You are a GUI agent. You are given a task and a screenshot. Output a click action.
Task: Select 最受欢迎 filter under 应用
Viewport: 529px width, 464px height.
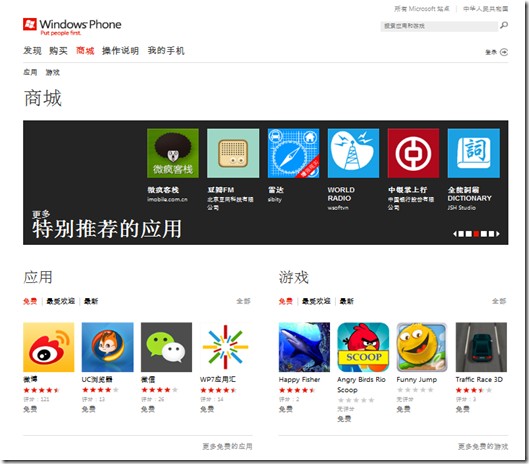pos(60,301)
